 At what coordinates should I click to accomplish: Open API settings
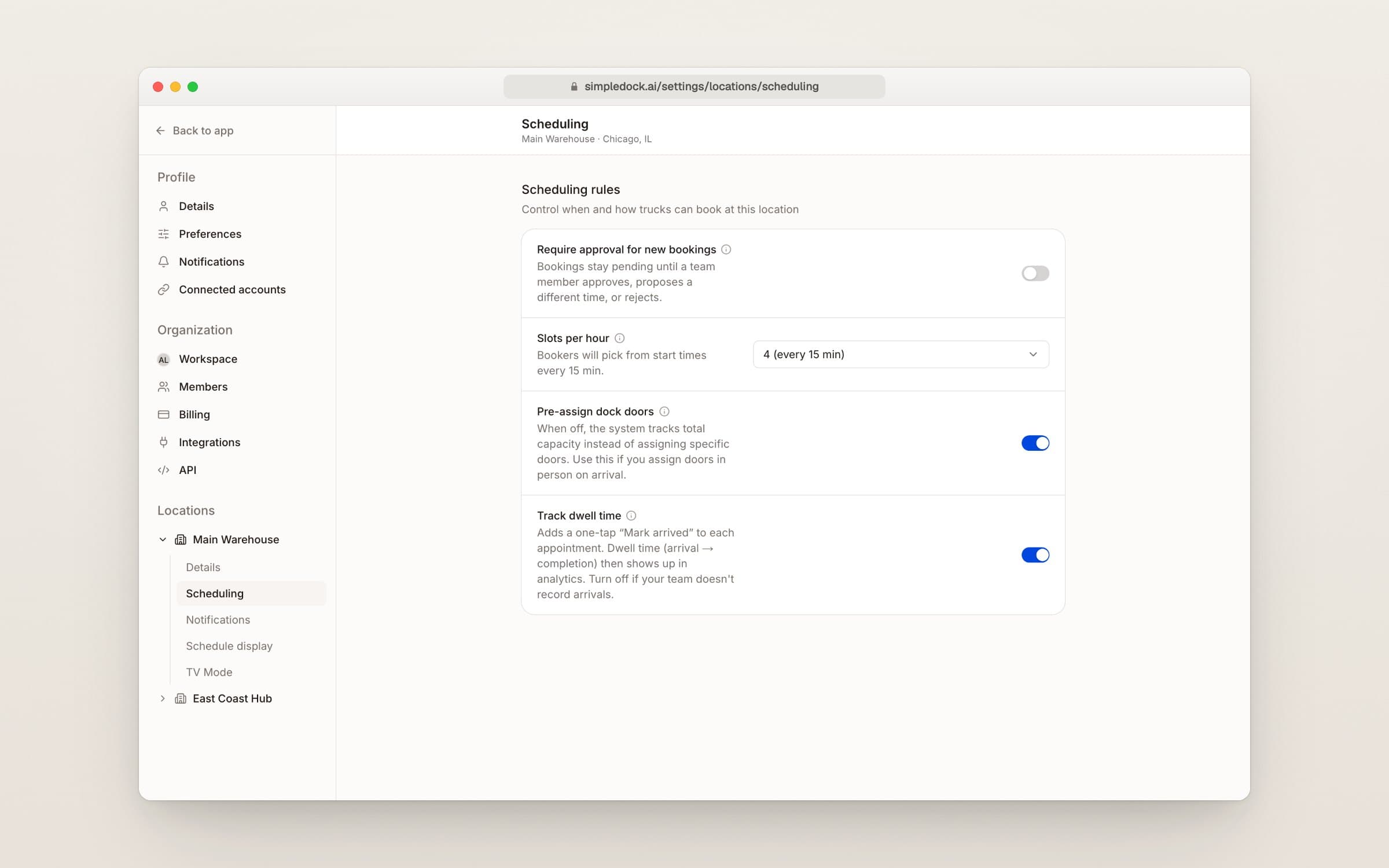click(x=188, y=470)
